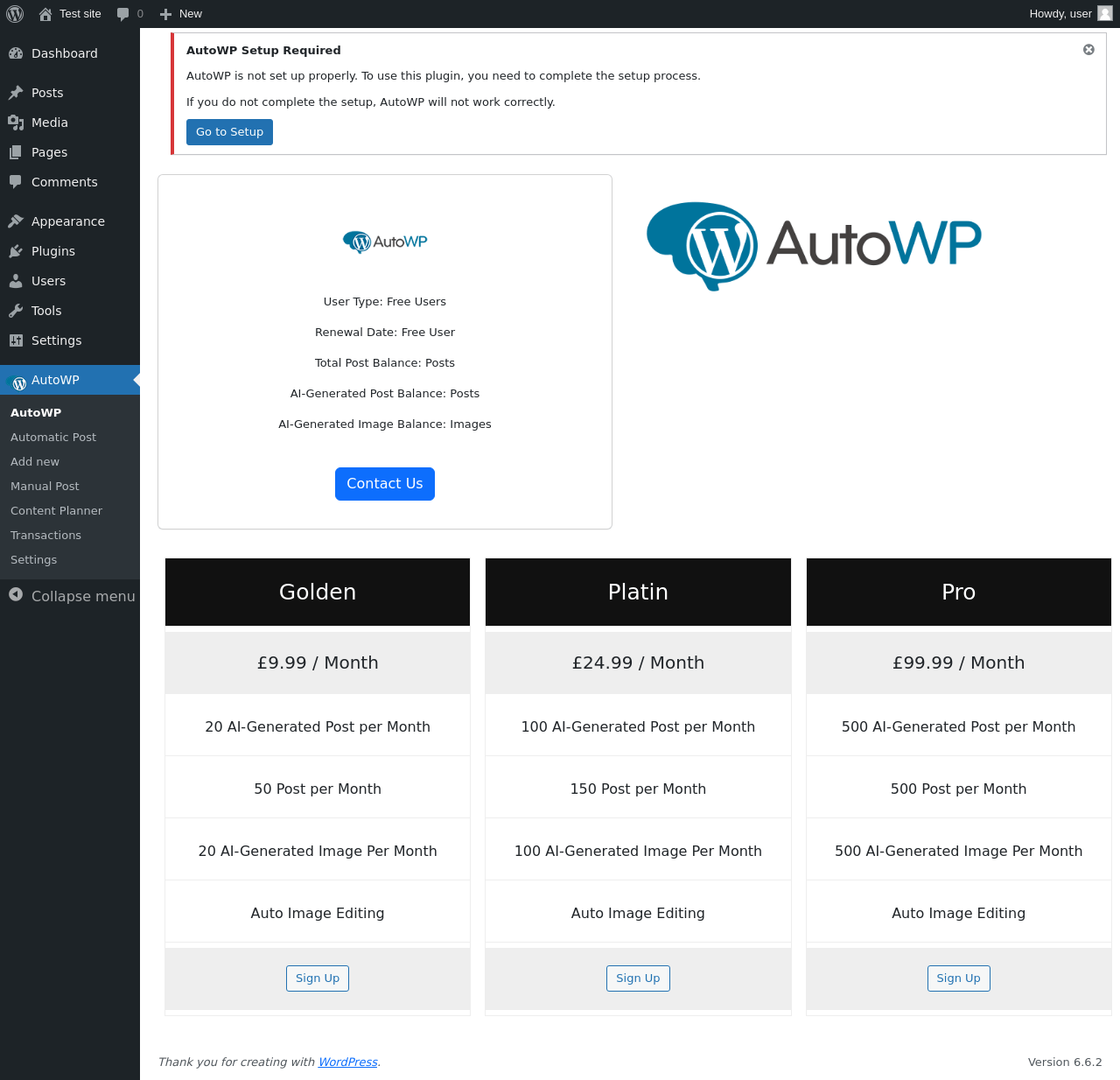This screenshot has width=1120, height=1080.
Task: Open the Appearance menu item
Action: pyautogui.click(x=70, y=221)
